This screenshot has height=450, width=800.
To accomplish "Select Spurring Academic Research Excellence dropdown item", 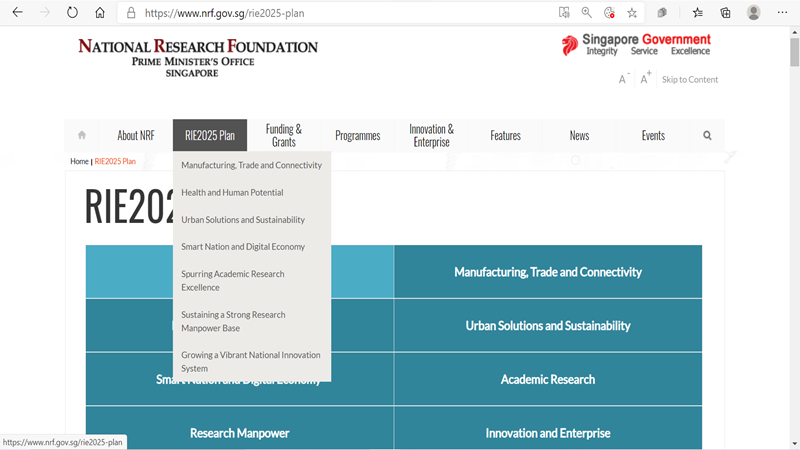I will (x=252, y=281).
